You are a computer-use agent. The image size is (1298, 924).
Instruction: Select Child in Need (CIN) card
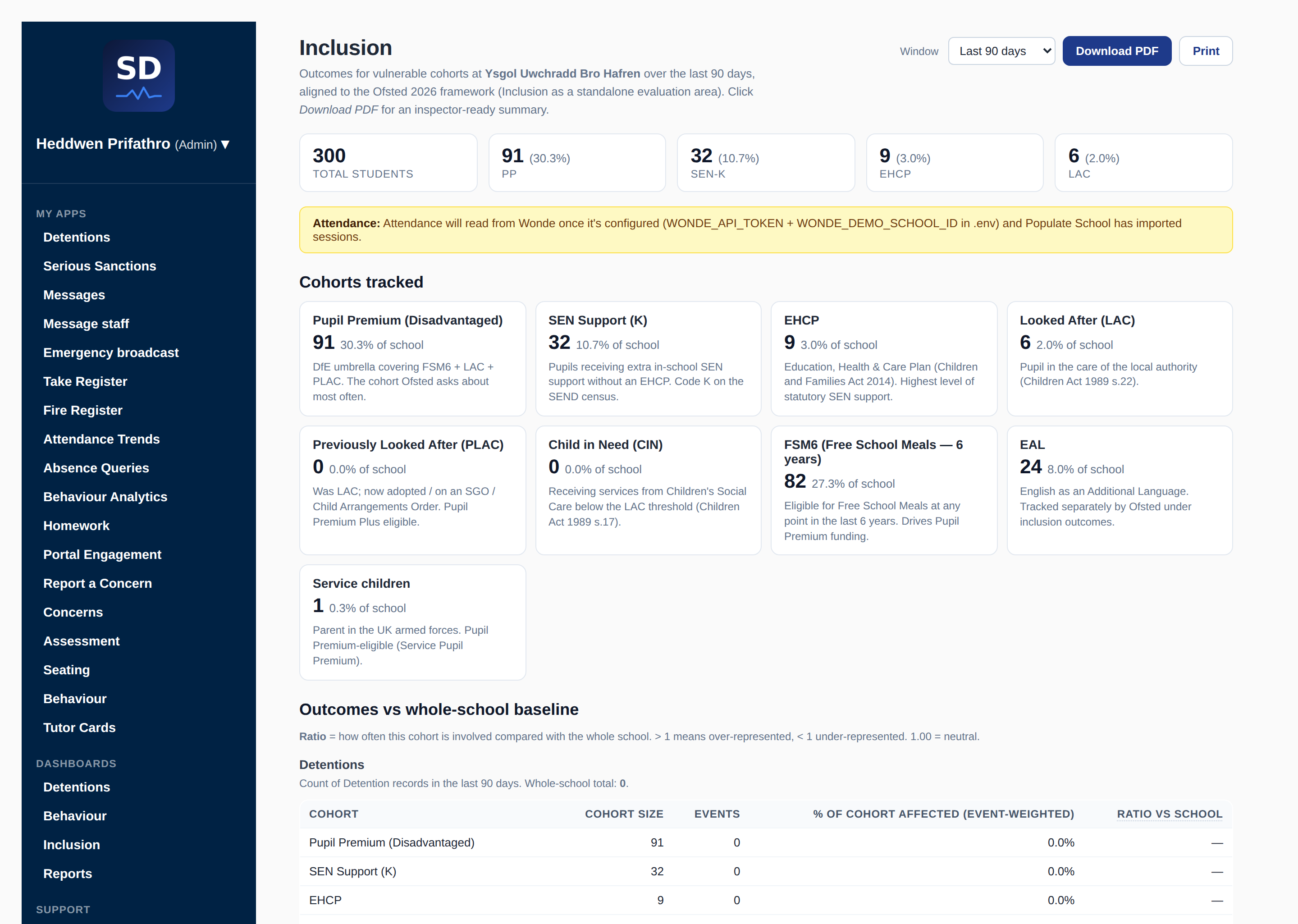[648, 490]
